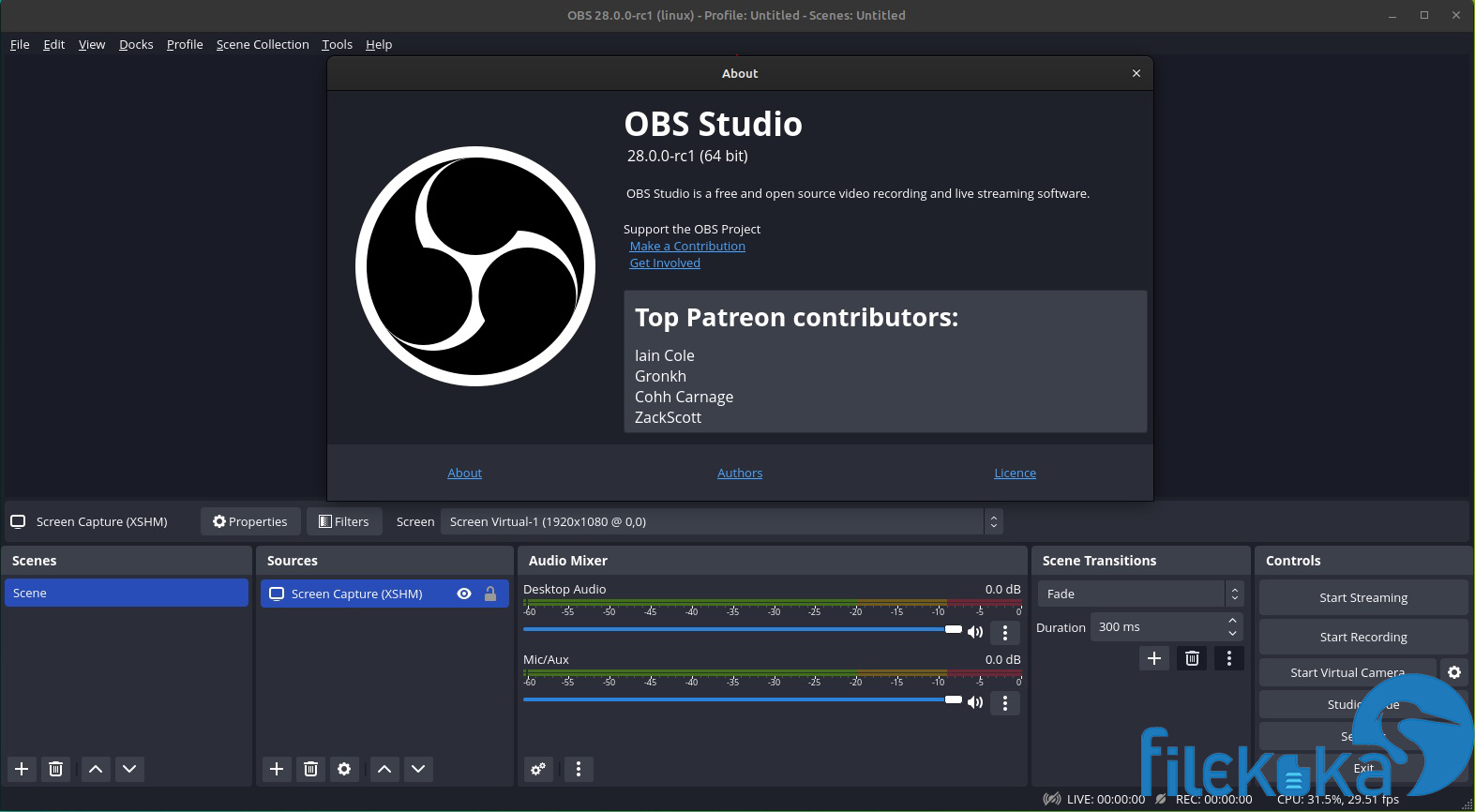The width and height of the screenshot is (1475, 812).
Task: Decrease transition duration with stepper down arrow
Action: click(1232, 634)
